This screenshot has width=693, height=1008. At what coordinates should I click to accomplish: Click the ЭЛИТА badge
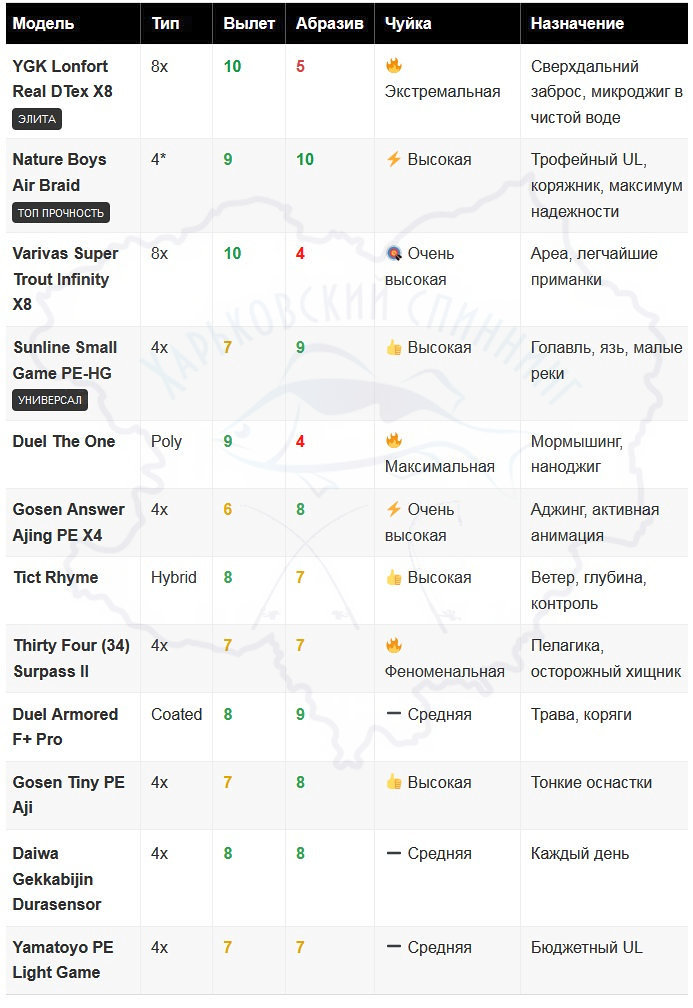(x=38, y=119)
